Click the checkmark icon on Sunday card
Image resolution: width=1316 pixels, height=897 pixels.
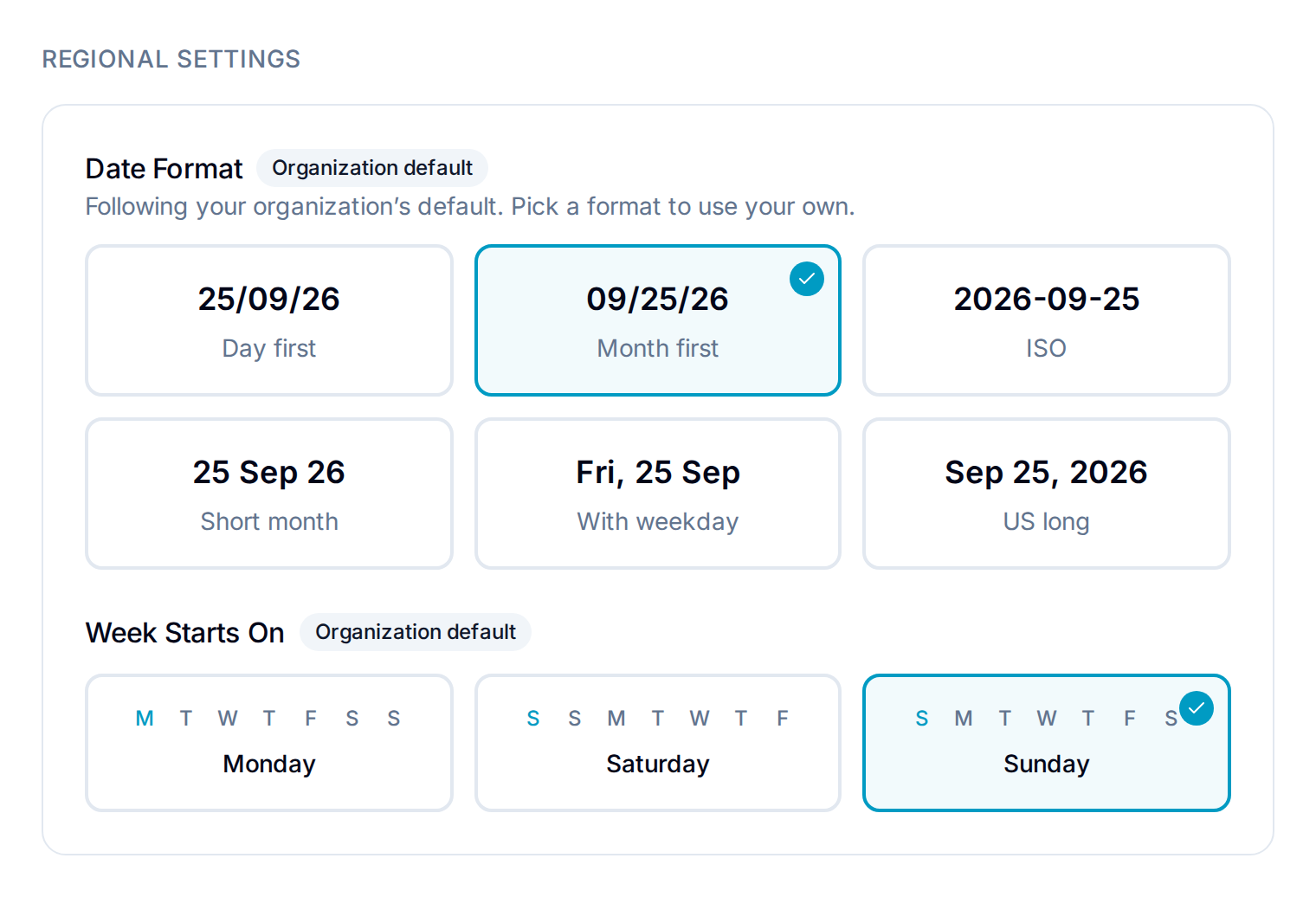1197,708
